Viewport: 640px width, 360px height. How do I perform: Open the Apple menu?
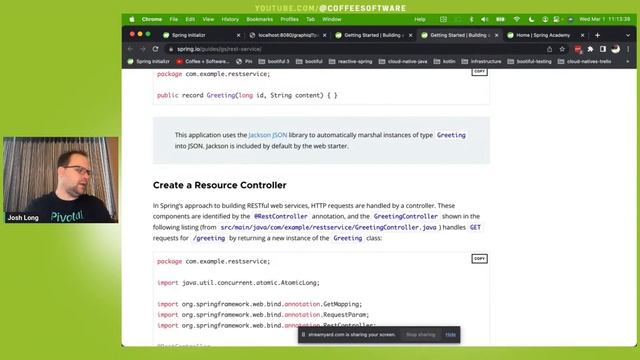click(x=132, y=19)
